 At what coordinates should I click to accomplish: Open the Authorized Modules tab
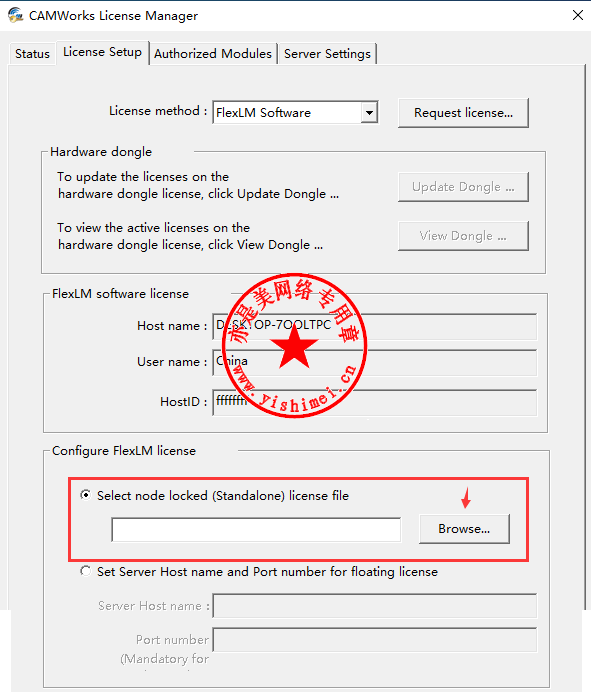point(213,54)
